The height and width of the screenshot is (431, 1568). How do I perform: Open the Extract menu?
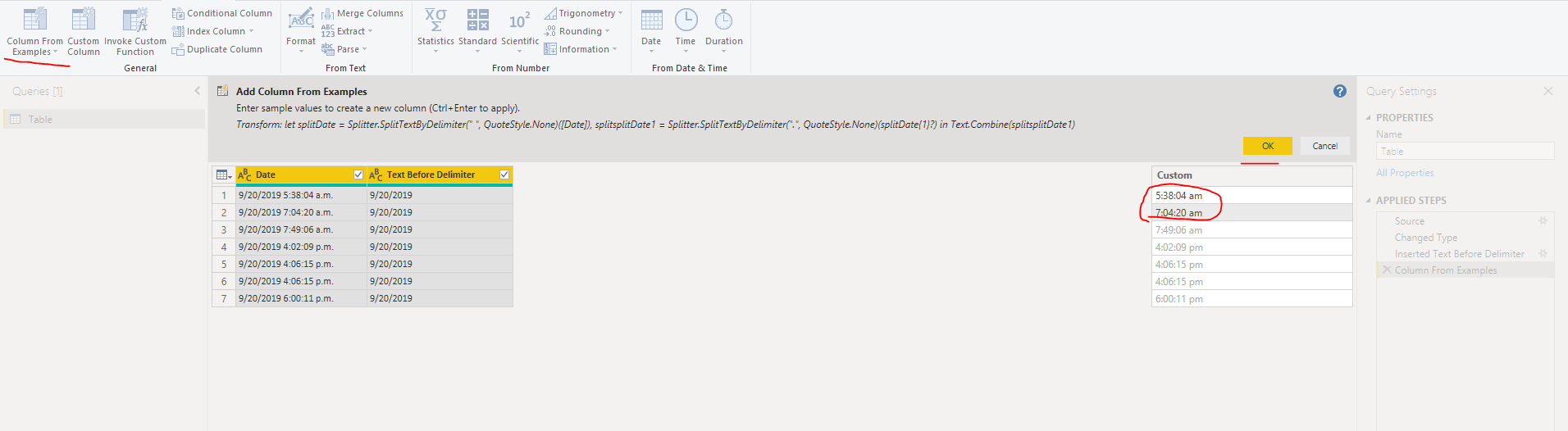pos(347,31)
